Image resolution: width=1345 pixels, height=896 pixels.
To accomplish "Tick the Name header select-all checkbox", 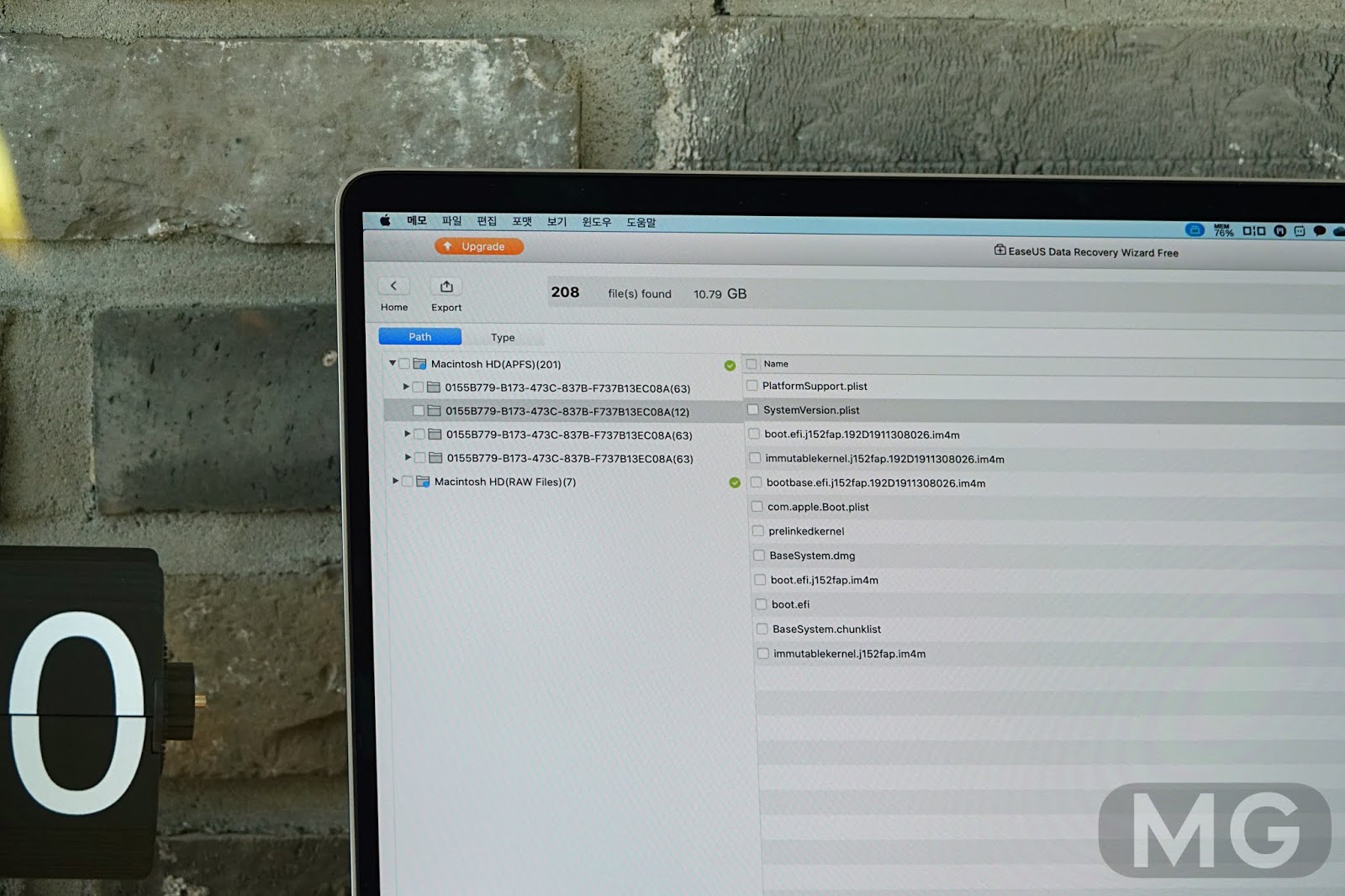I will click(x=752, y=364).
